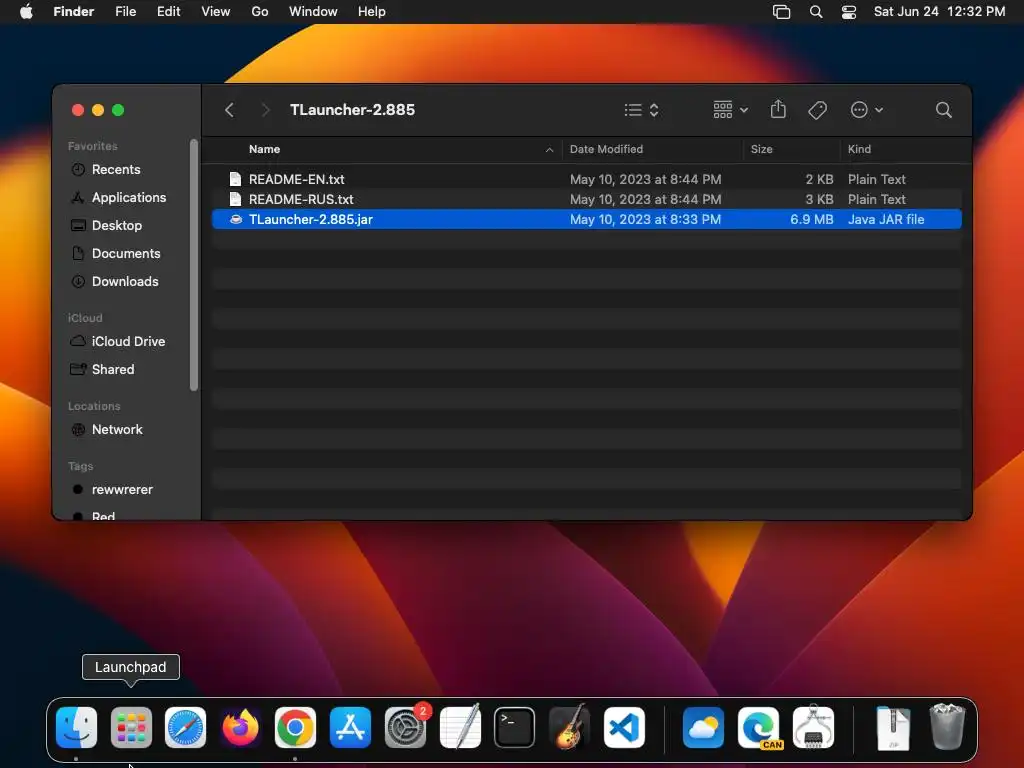Click the Stage Manager menu bar icon
Viewport: 1024px width, 768px height.
click(781, 12)
